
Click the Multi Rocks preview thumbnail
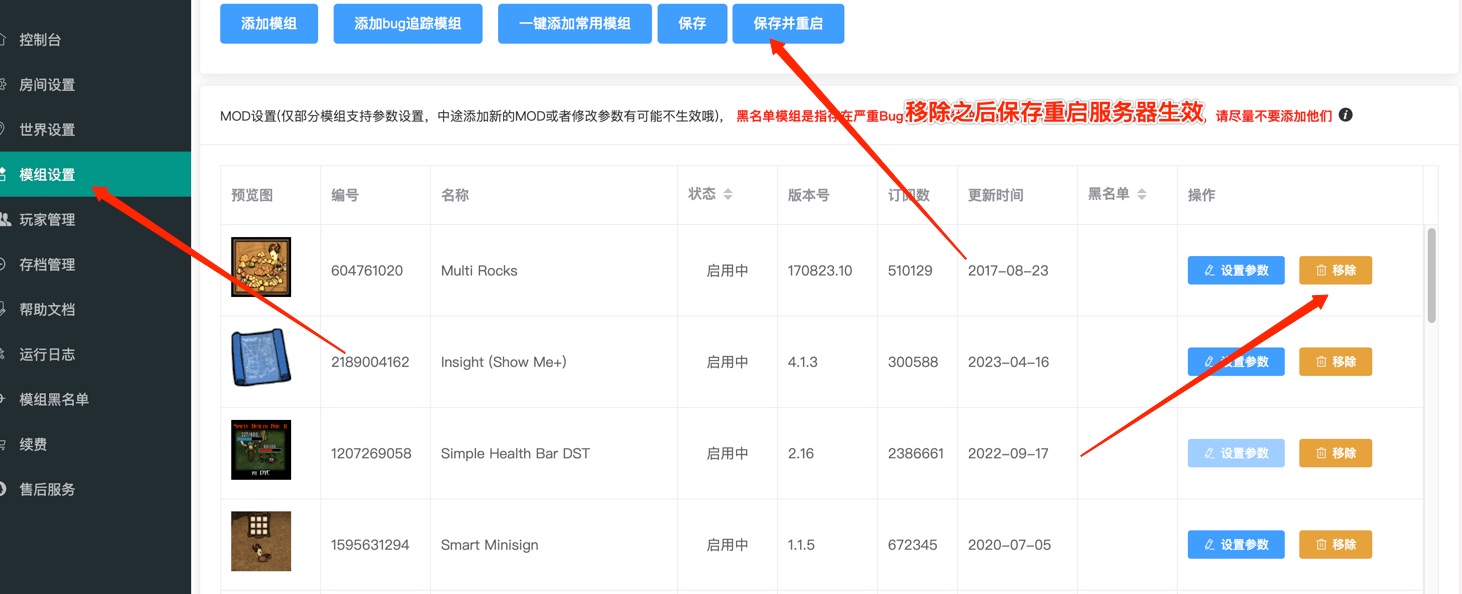coord(261,267)
